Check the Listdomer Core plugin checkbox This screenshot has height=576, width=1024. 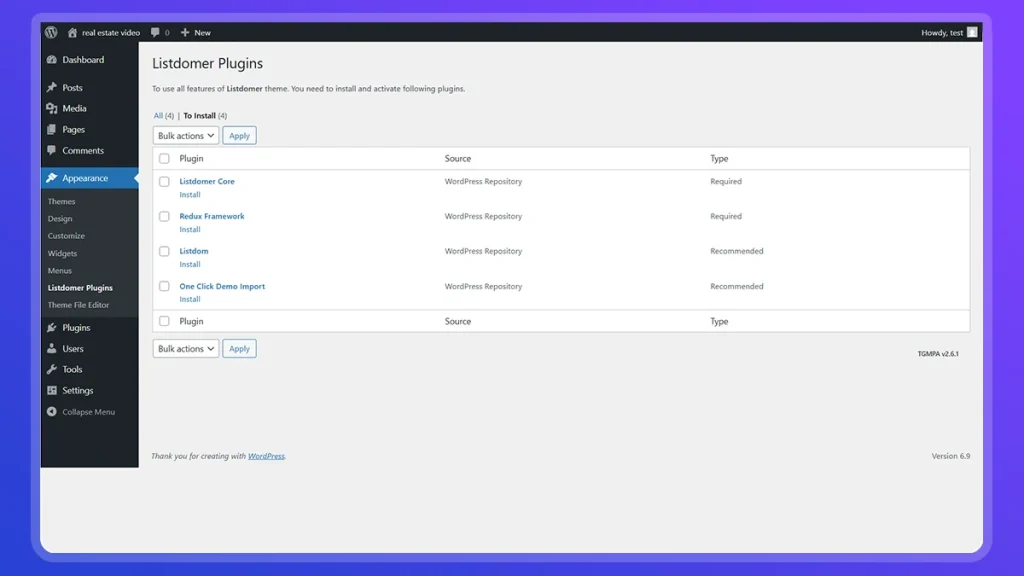(x=164, y=181)
